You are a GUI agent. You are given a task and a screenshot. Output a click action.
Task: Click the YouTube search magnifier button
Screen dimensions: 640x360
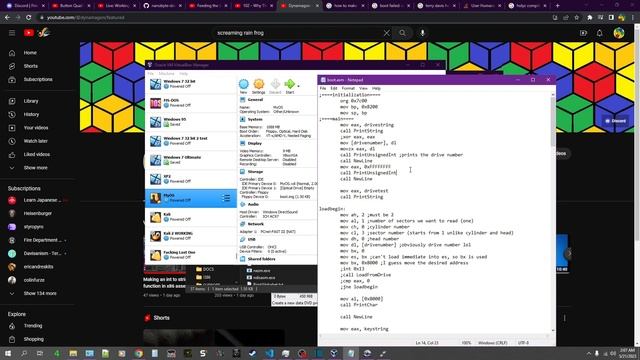click(402, 33)
